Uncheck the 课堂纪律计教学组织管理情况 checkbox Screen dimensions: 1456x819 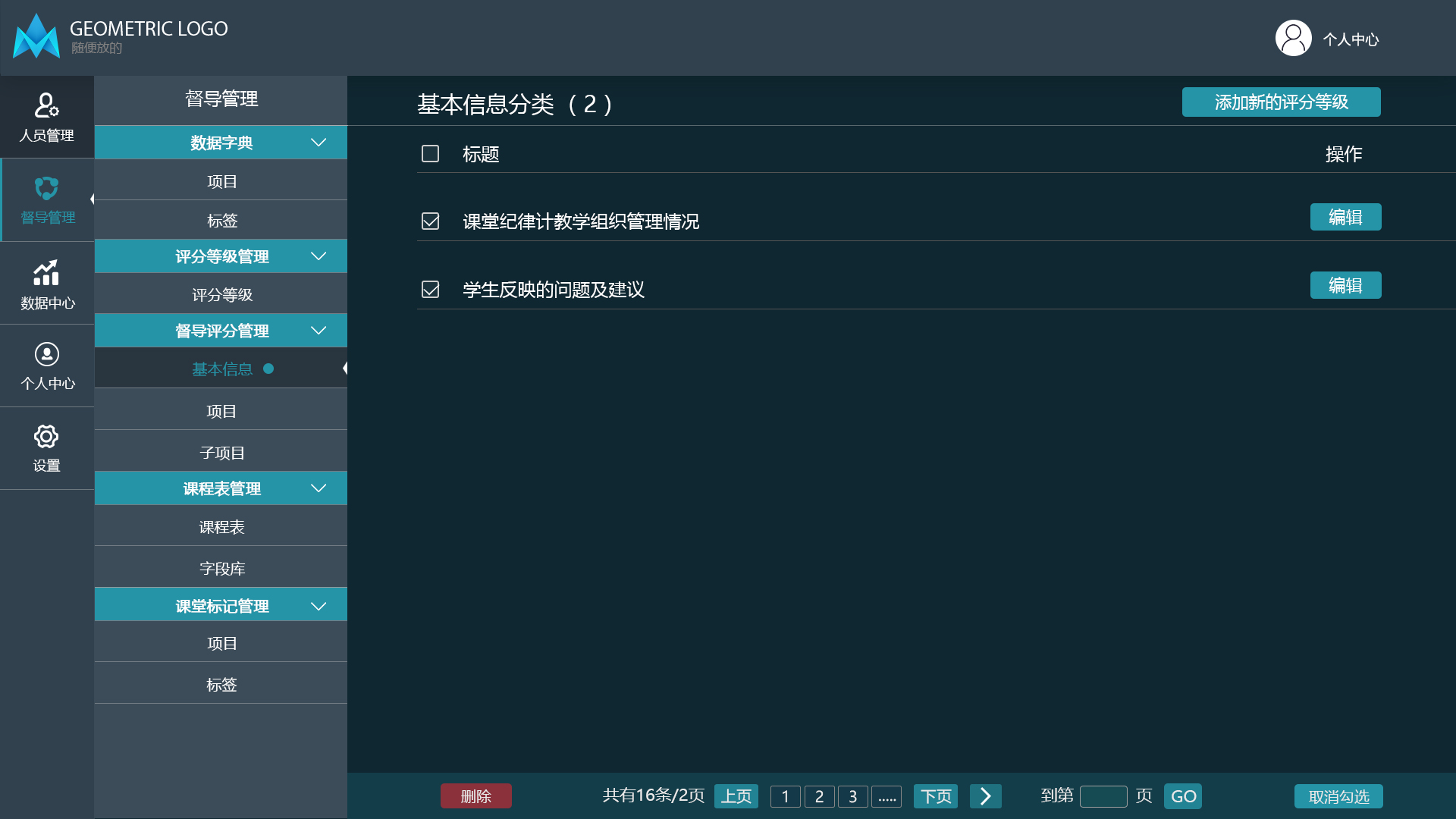pyautogui.click(x=430, y=221)
